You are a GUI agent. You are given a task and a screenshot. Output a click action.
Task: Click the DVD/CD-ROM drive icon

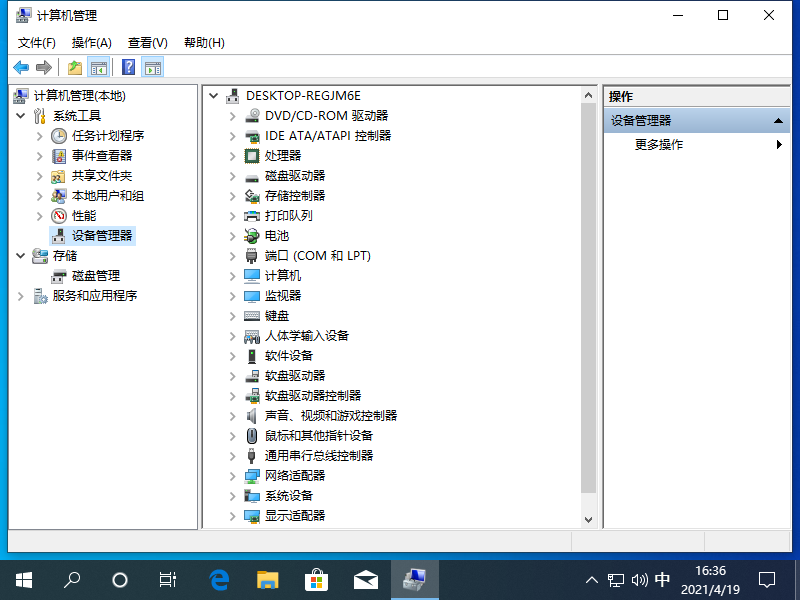point(252,116)
